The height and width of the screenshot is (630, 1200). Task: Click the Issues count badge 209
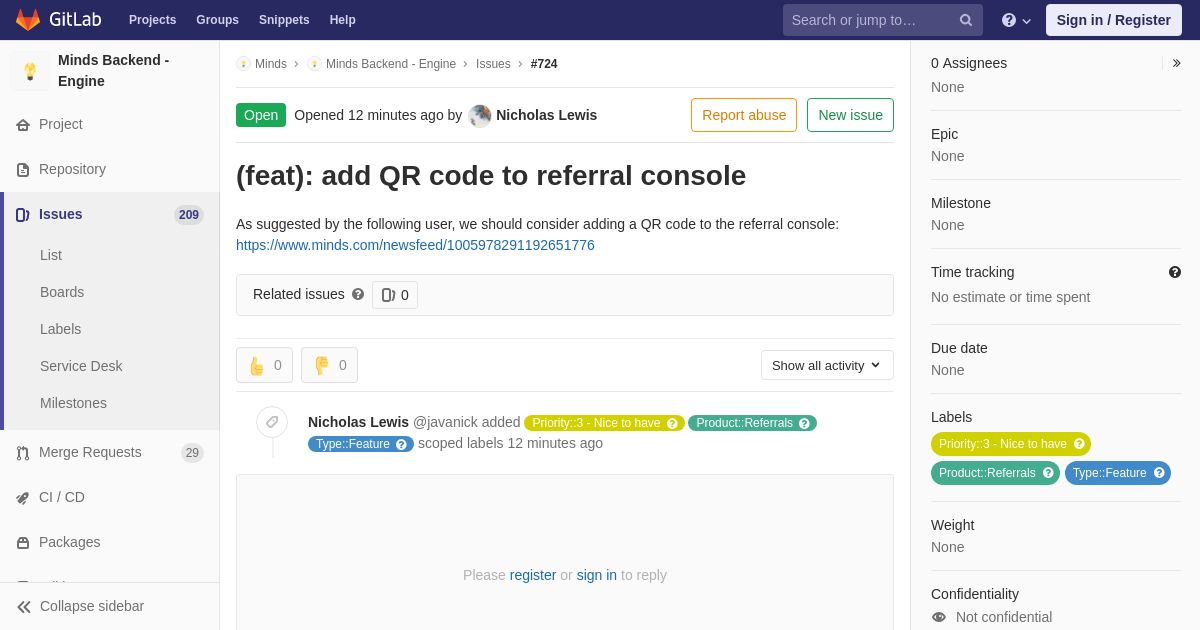189,215
